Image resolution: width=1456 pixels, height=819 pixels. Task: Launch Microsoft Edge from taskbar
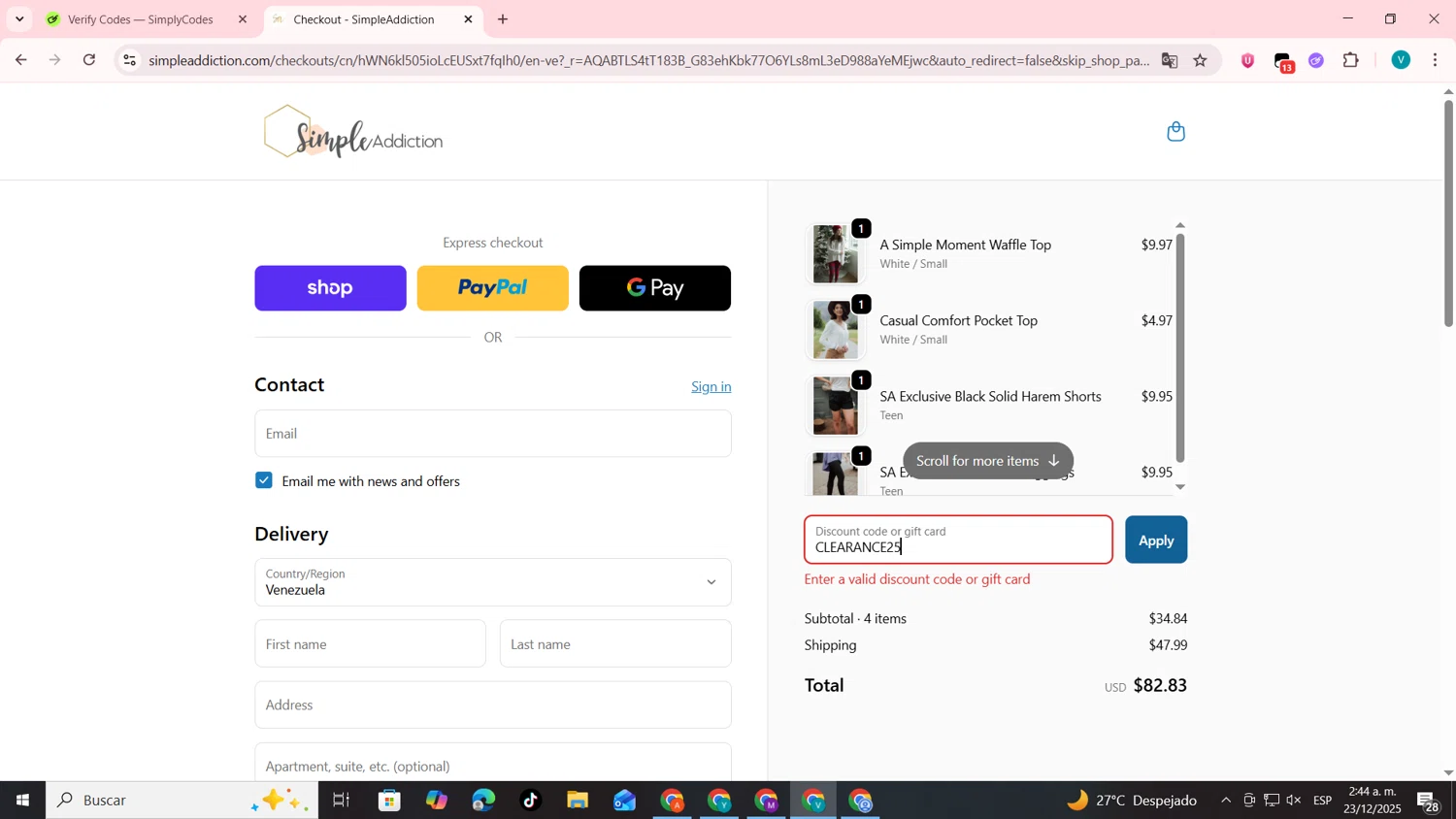pos(483,801)
